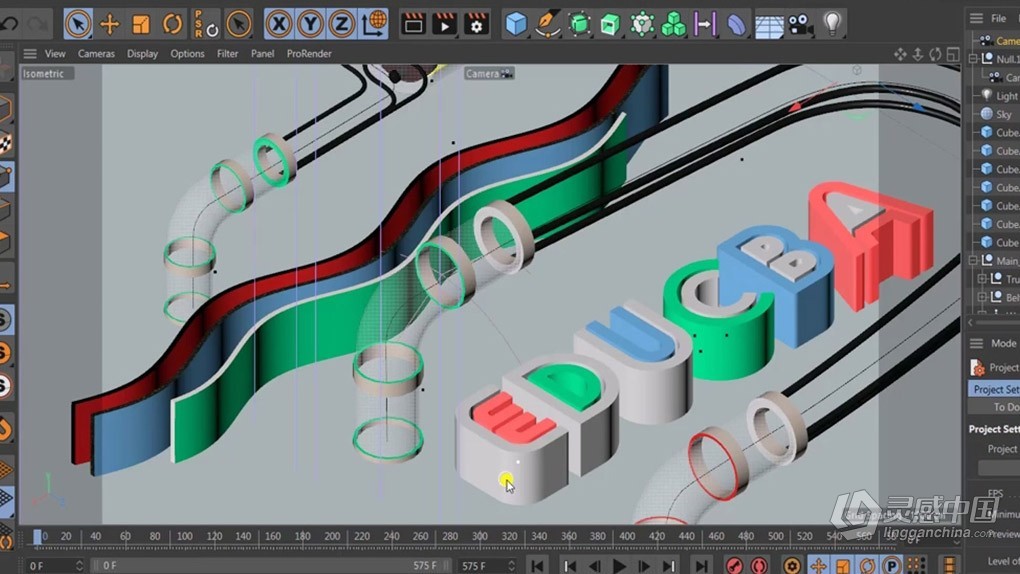Image resolution: width=1020 pixels, height=574 pixels.
Task: Open the Cameras viewport menu
Action: (x=96, y=54)
